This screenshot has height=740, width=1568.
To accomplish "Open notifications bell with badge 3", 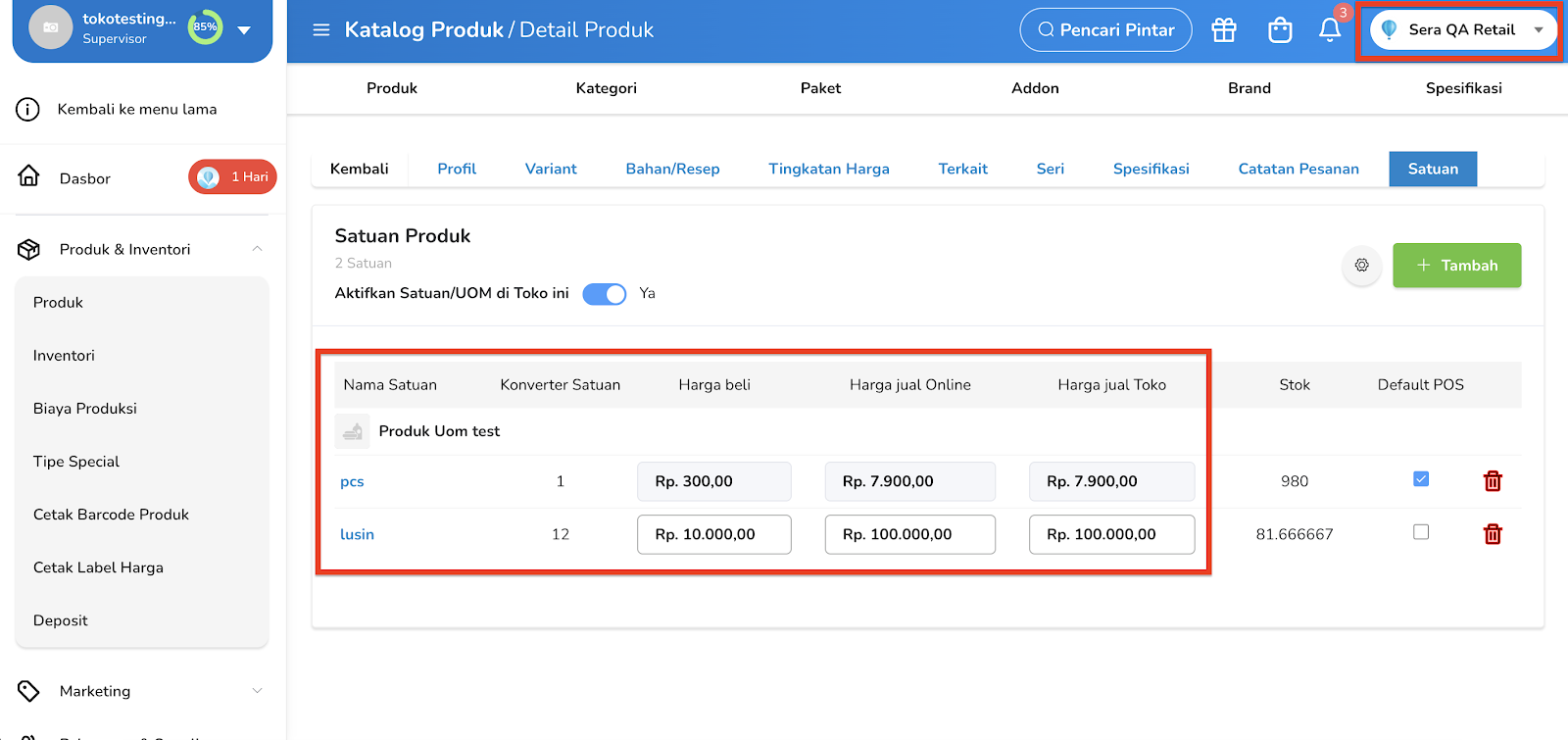I will click(x=1330, y=29).
